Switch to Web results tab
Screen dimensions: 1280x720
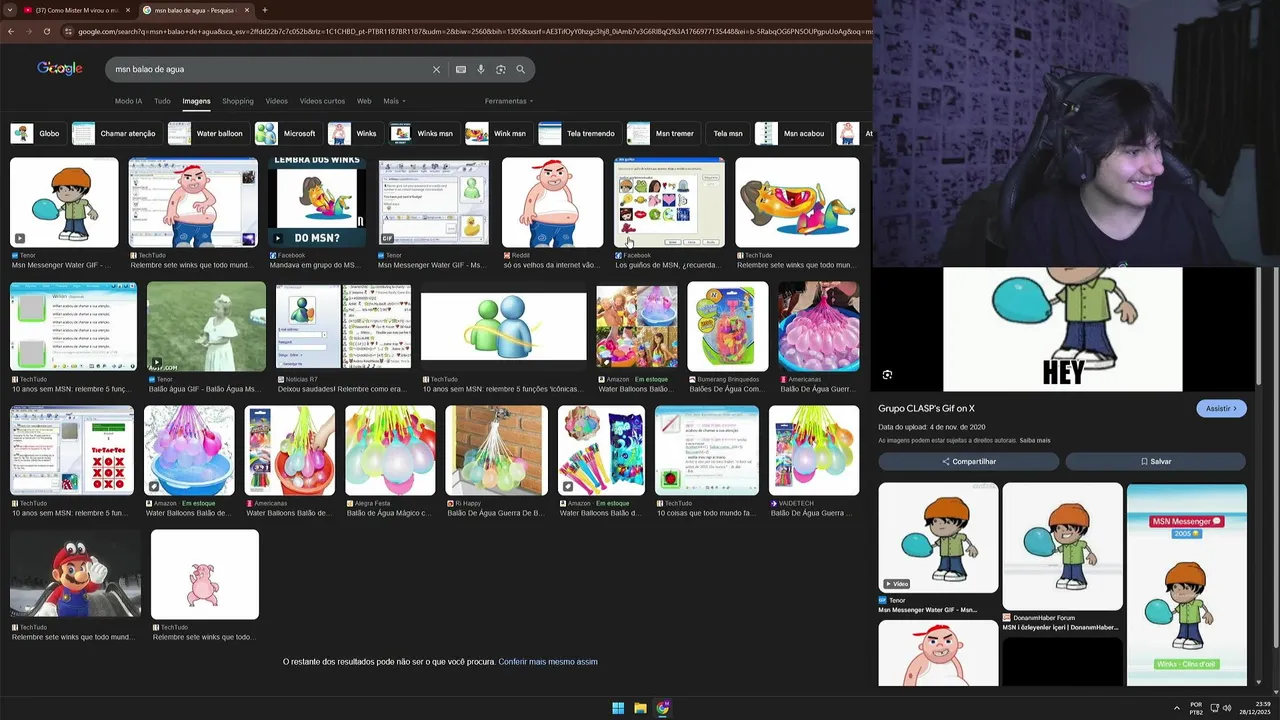click(364, 101)
